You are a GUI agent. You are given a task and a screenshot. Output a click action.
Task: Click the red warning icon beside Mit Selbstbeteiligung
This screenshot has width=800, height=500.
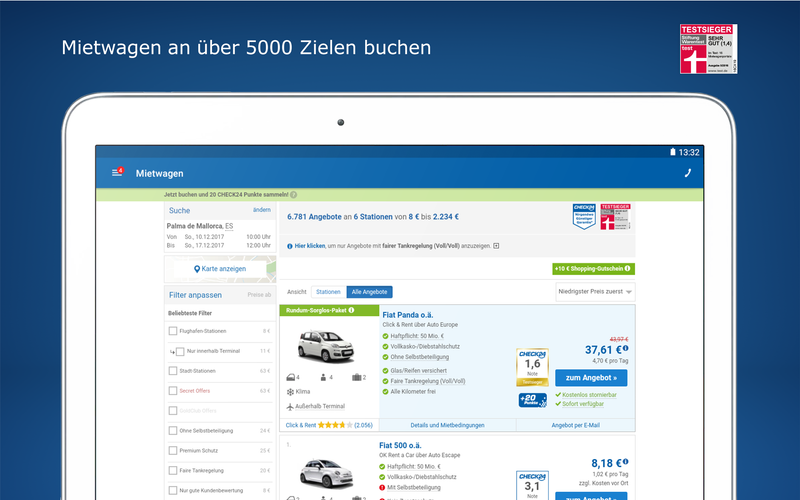(x=382, y=488)
